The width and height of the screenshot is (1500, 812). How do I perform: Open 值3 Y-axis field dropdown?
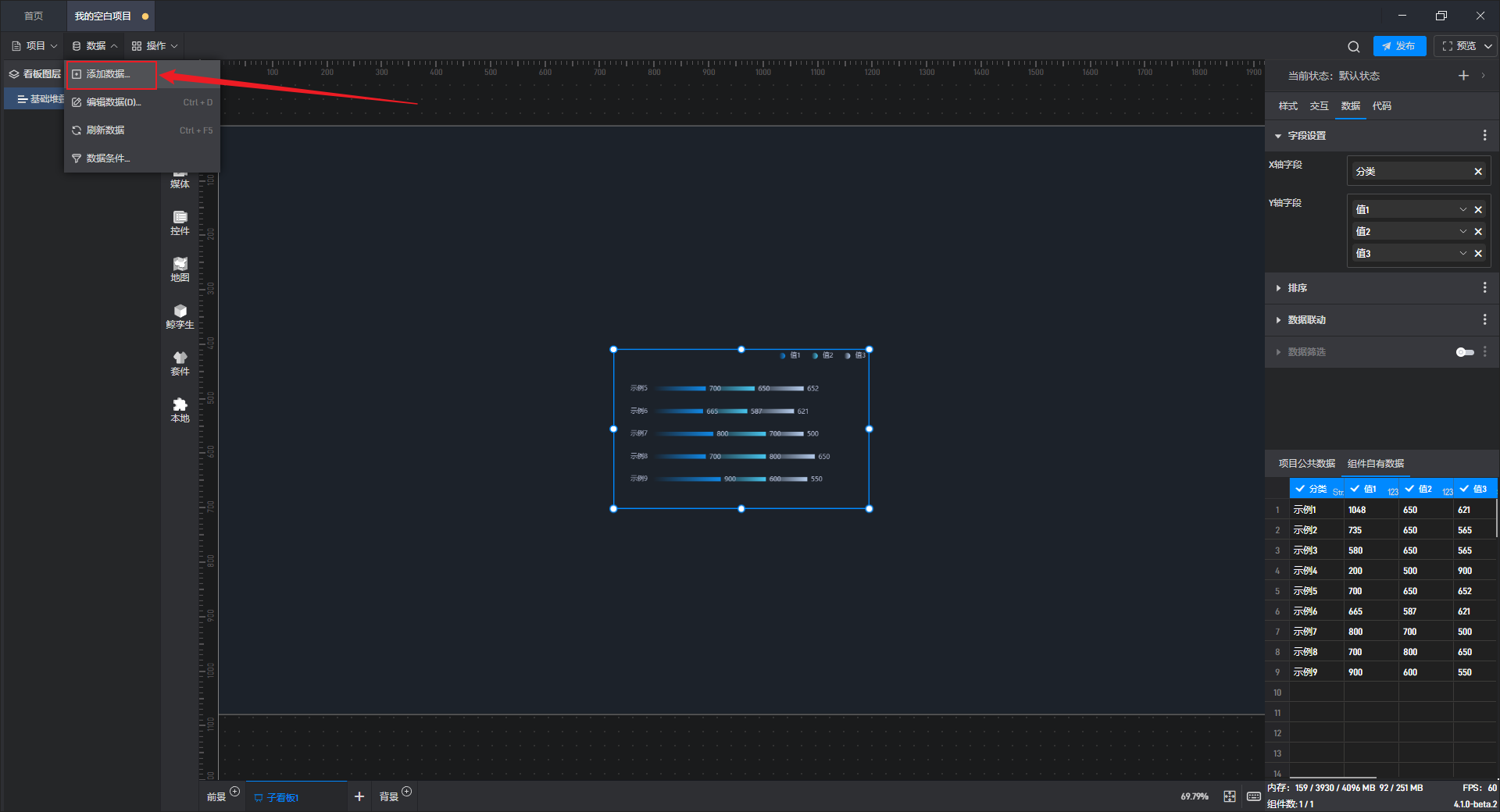point(1463,254)
